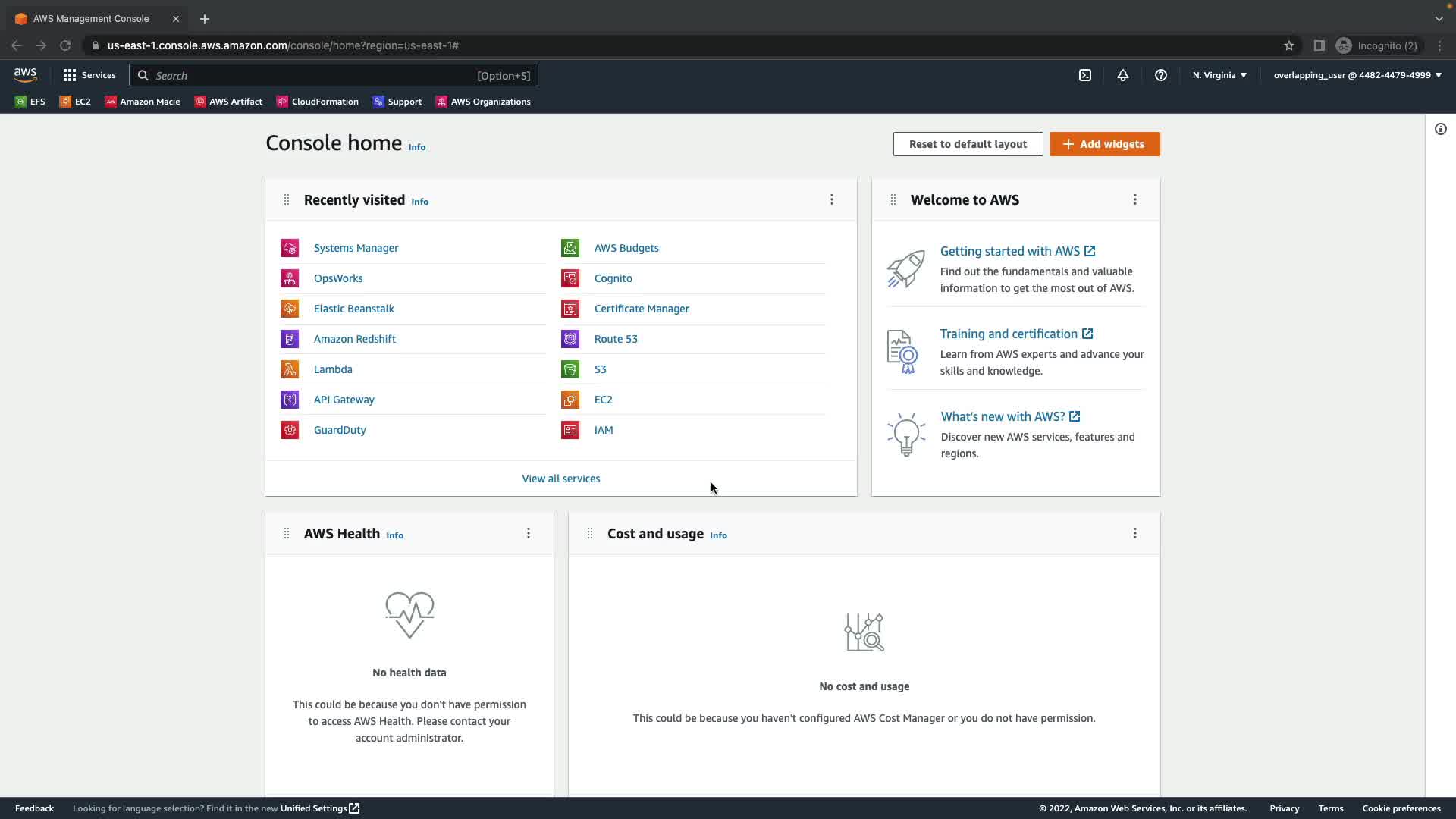Image resolution: width=1456 pixels, height=819 pixels.
Task: Click the Lambda service icon
Action: pyautogui.click(x=290, y=369)
